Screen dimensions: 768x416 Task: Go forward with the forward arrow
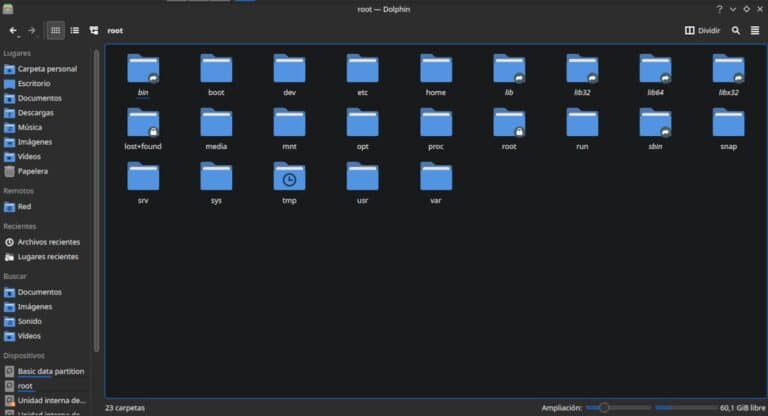point(32,30)
